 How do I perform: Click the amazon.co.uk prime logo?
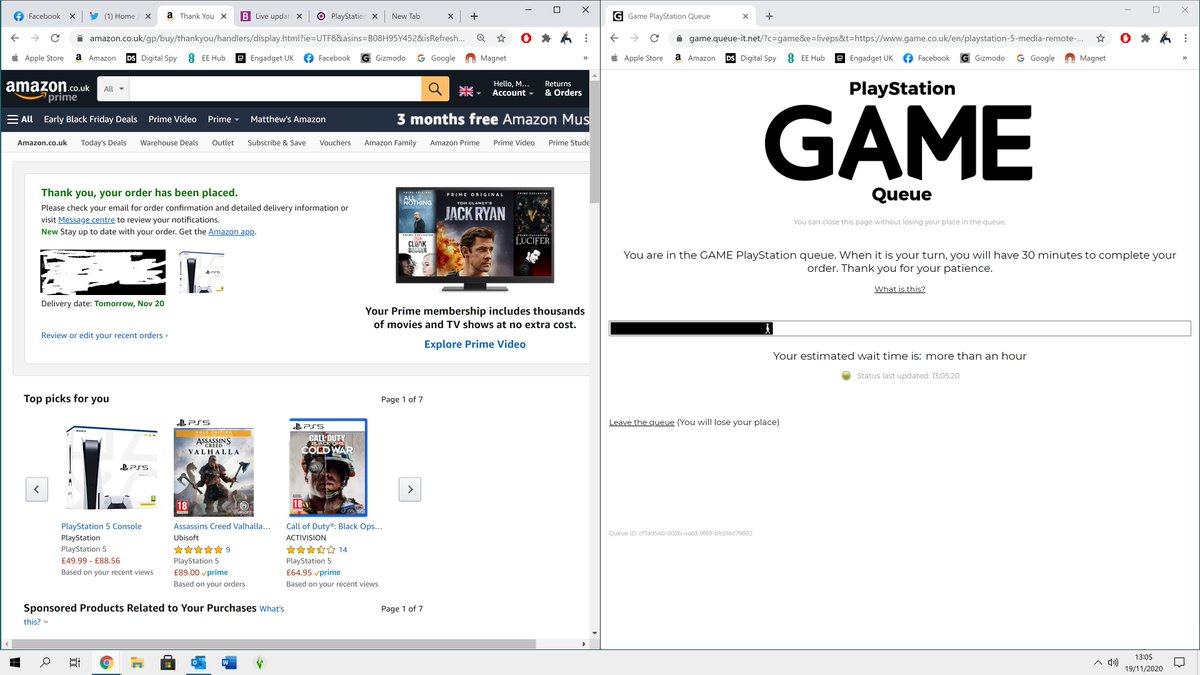click(x=47, y=91)
